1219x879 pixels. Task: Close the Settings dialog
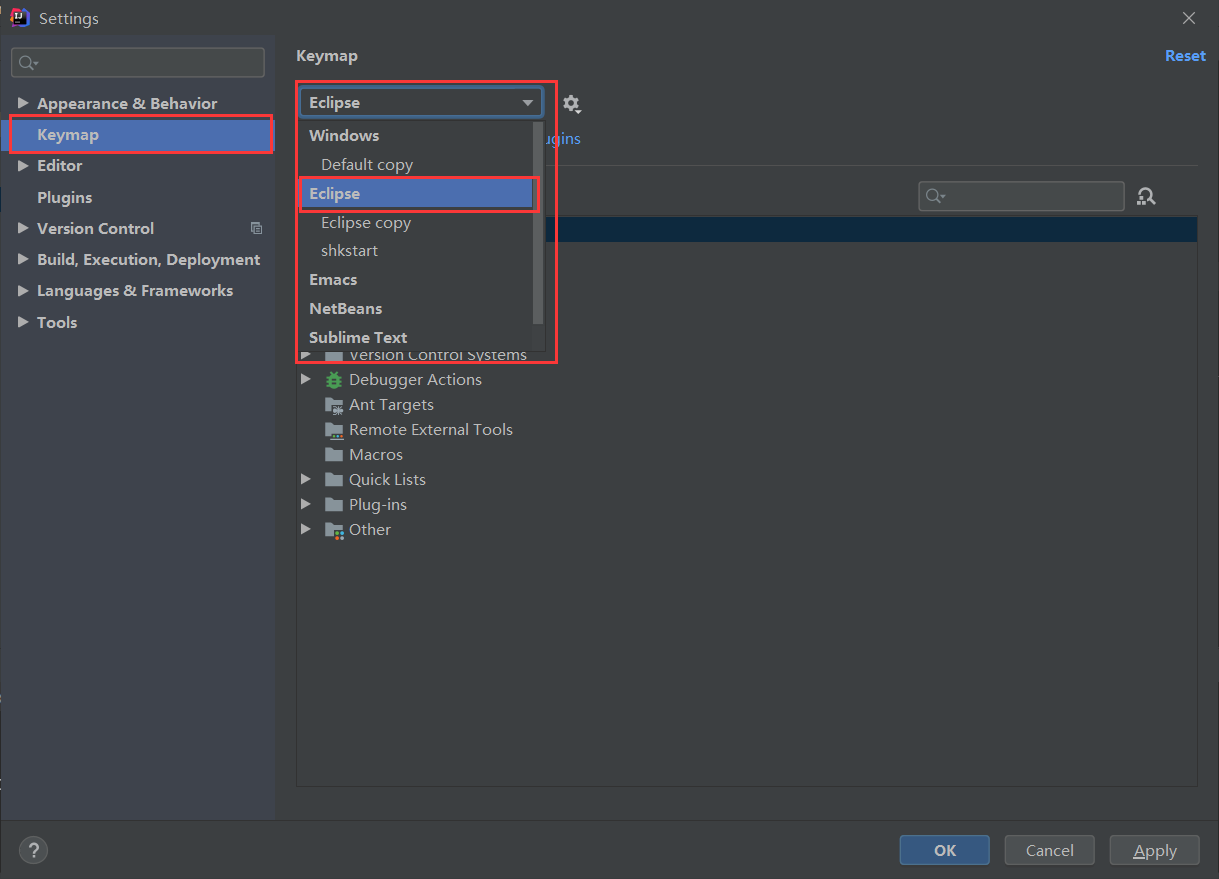click(1188, 18)
